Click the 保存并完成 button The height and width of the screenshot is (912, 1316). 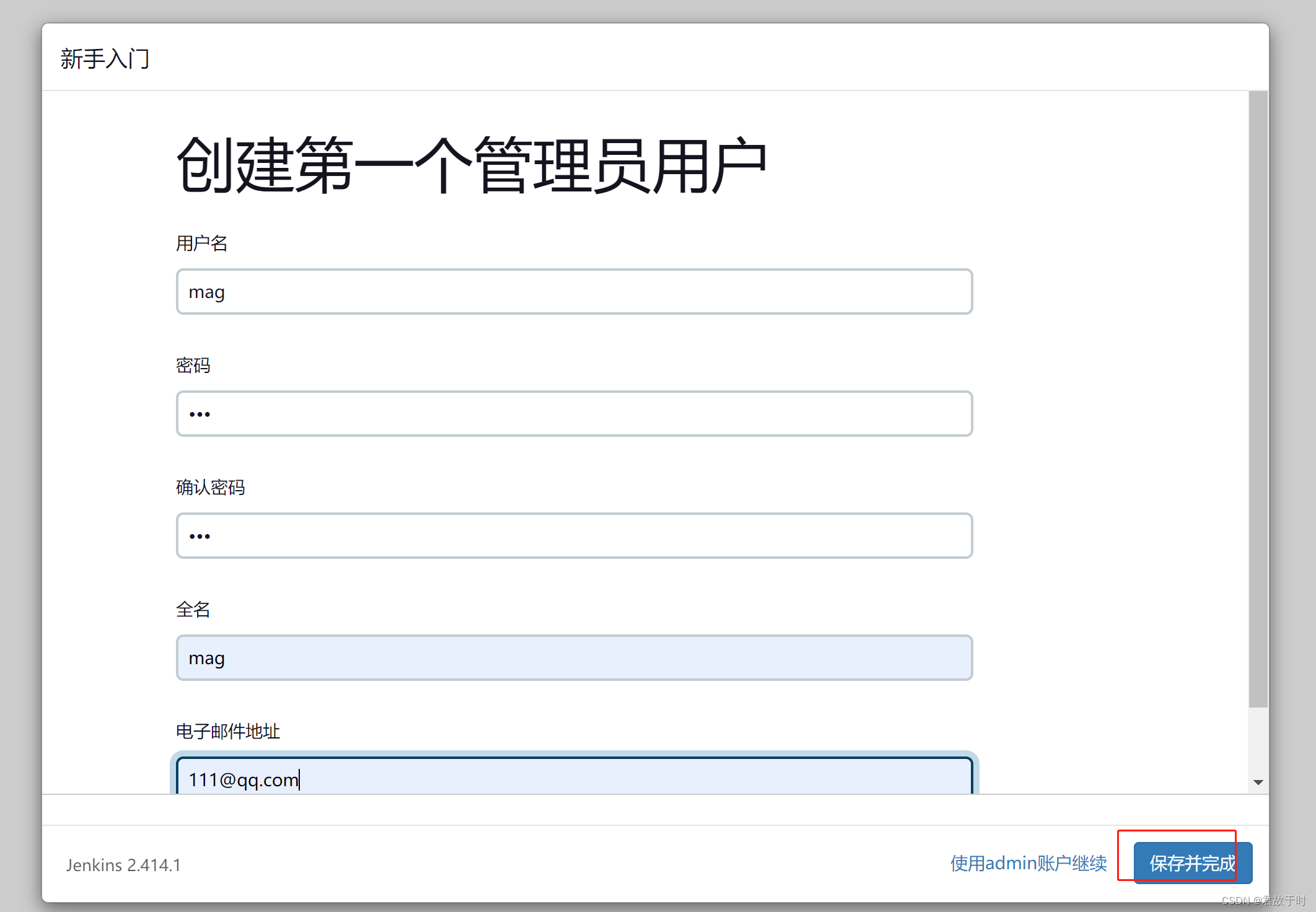[1193, 863]
